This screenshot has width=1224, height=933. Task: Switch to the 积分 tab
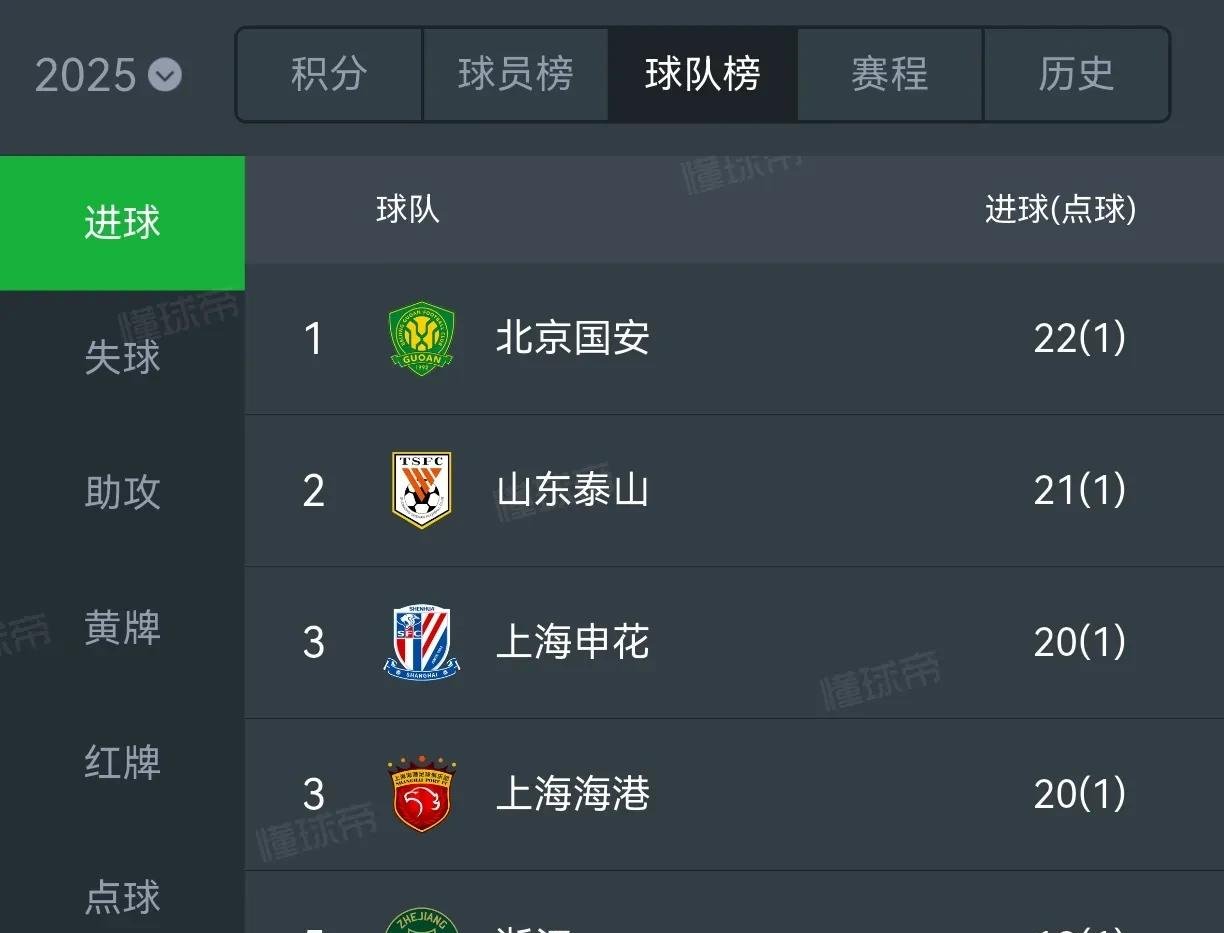click(329, 75)
